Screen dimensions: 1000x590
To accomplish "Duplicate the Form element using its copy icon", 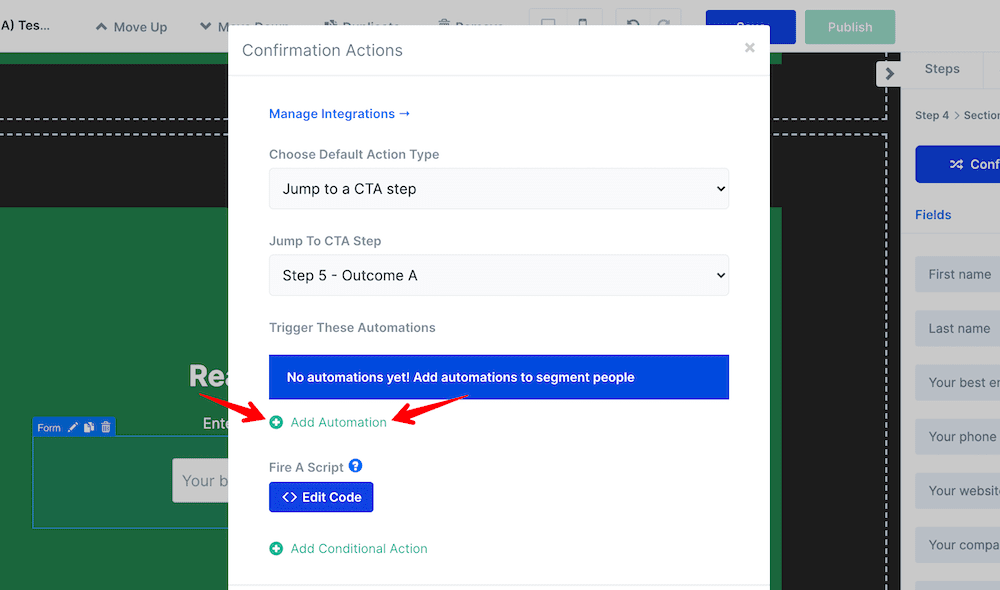I will [89, 427].
